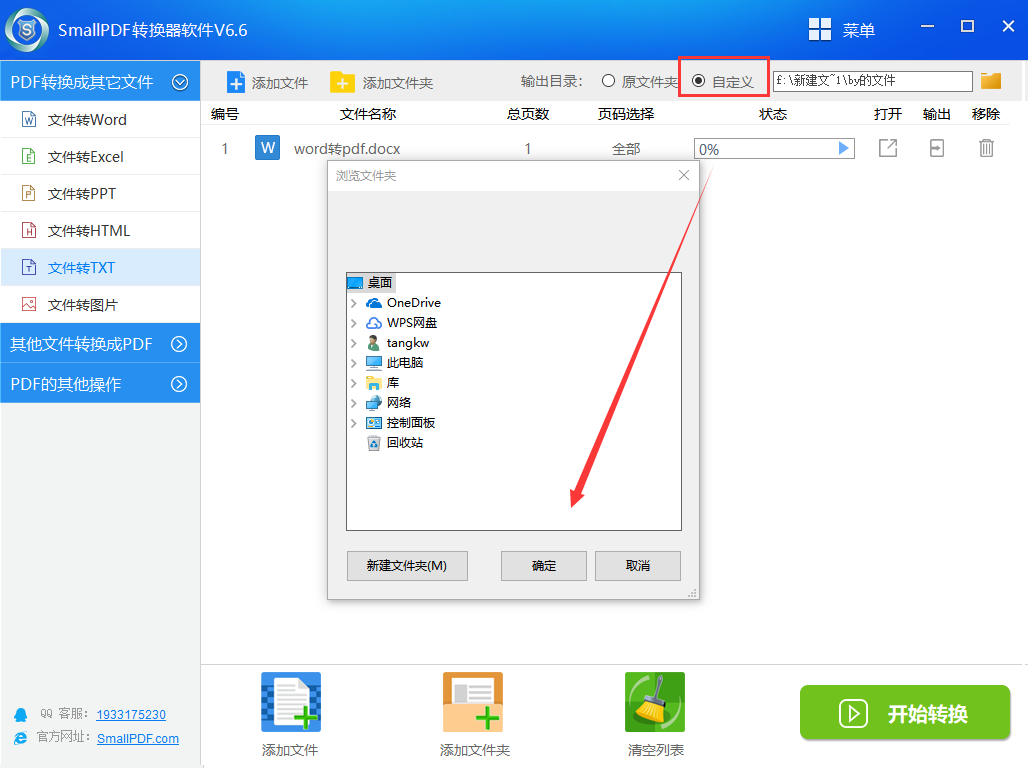This screenshot has height=768, width=1028.
Task: Click the 文件转TXT sidebar icon
Action: click(29, 267)
